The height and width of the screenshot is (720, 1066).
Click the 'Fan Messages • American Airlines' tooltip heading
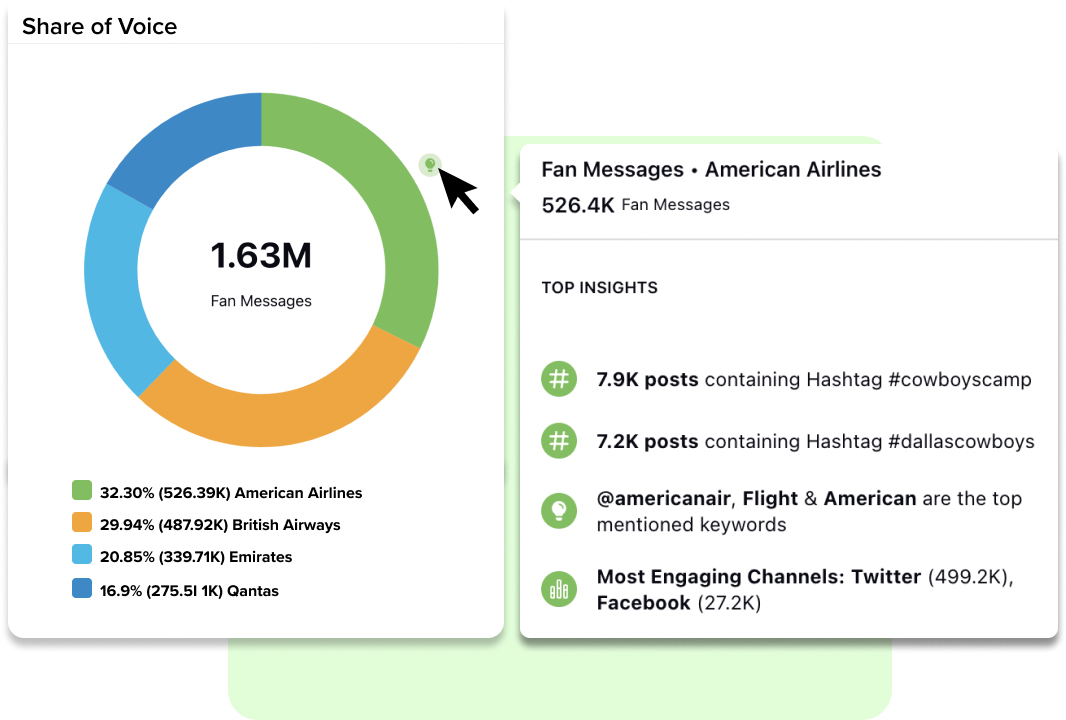click(x=711, y=169)
